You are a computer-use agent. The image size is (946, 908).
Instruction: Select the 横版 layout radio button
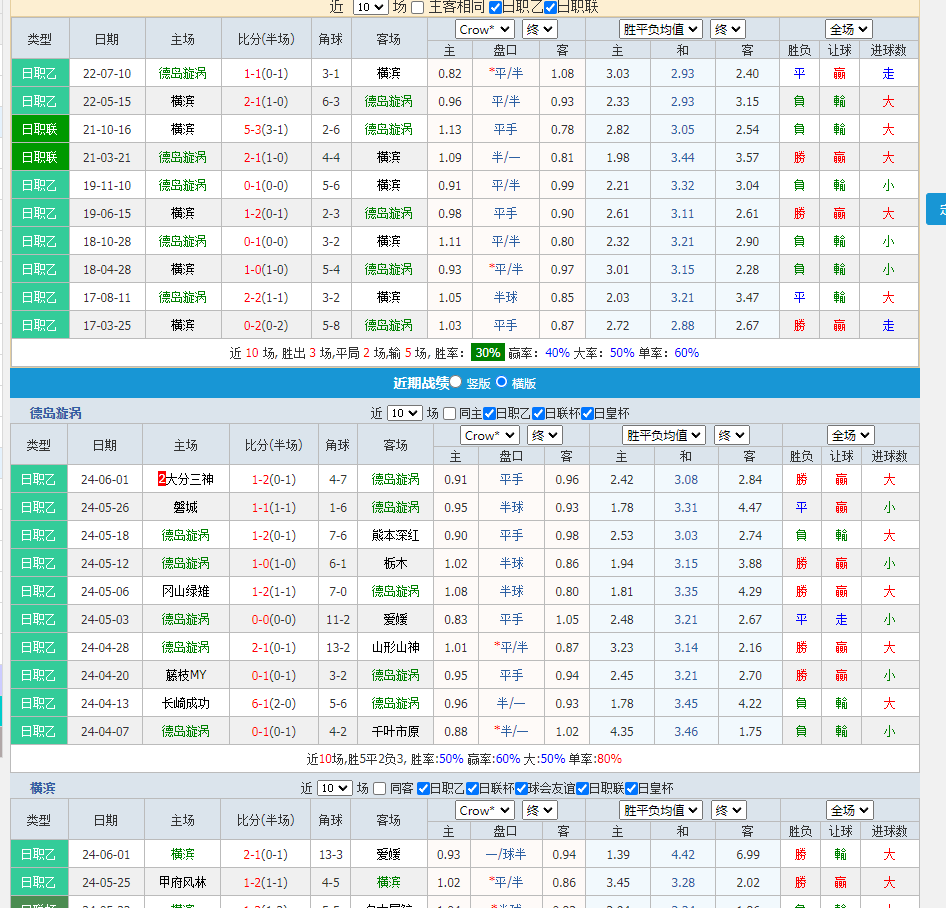(502, 382)
